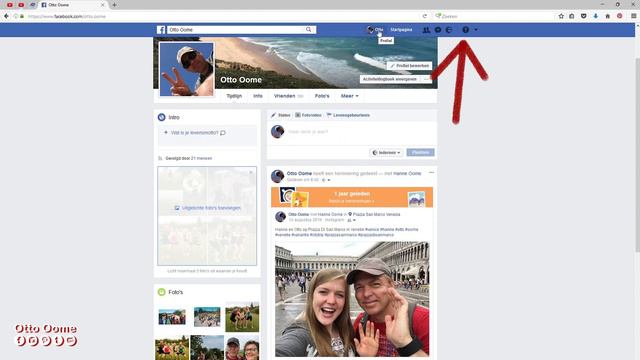Close the Otto Oome browser tab
This screenshot has width=640, height=360.
click(x=103, y=5)
